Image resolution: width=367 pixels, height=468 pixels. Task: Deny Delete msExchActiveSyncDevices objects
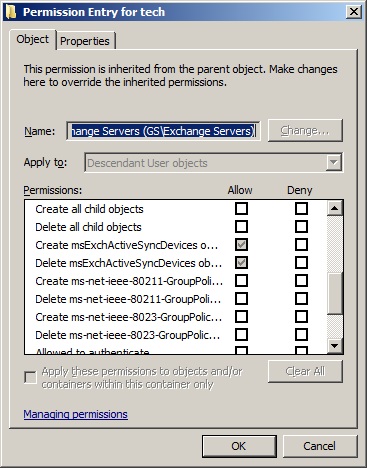point(301,263)
